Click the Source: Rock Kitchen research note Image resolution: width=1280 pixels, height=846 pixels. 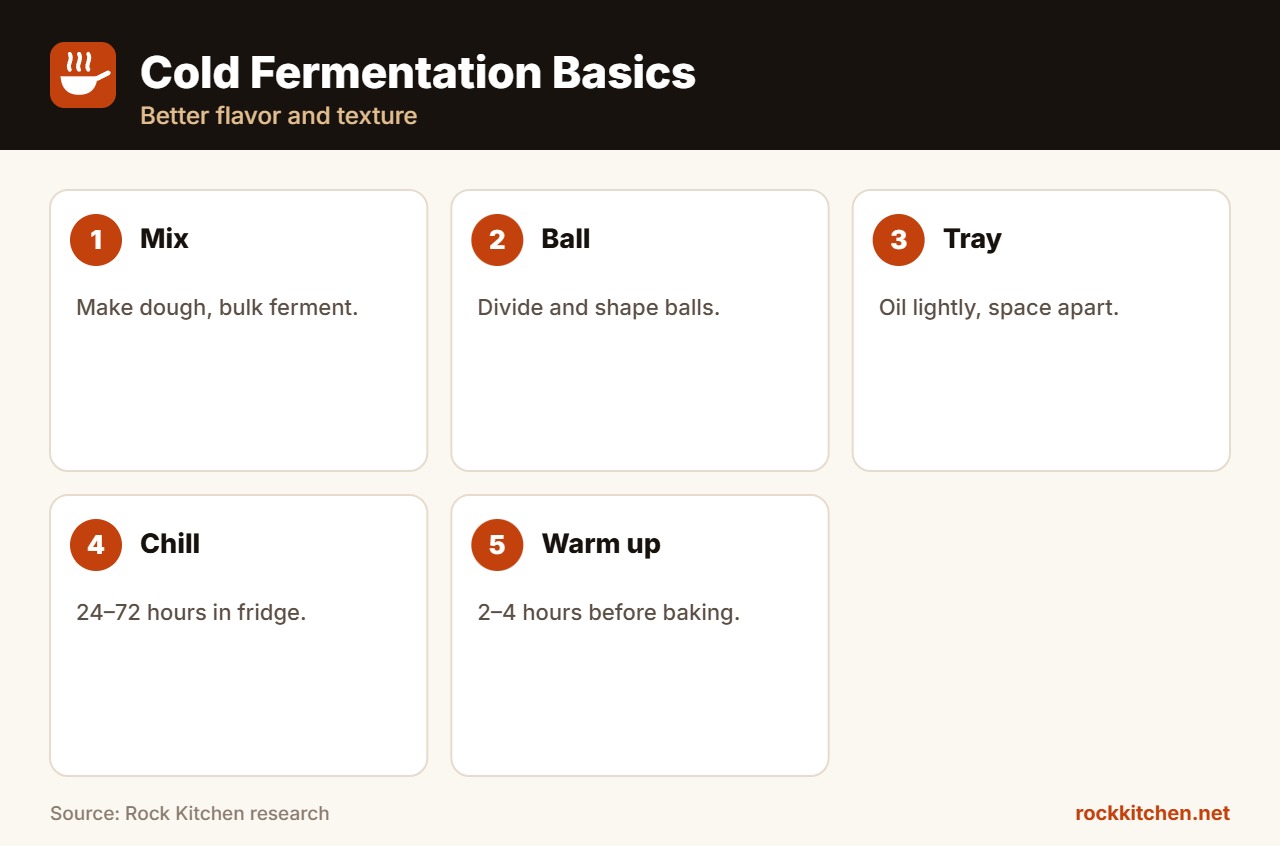pos(190,813)
